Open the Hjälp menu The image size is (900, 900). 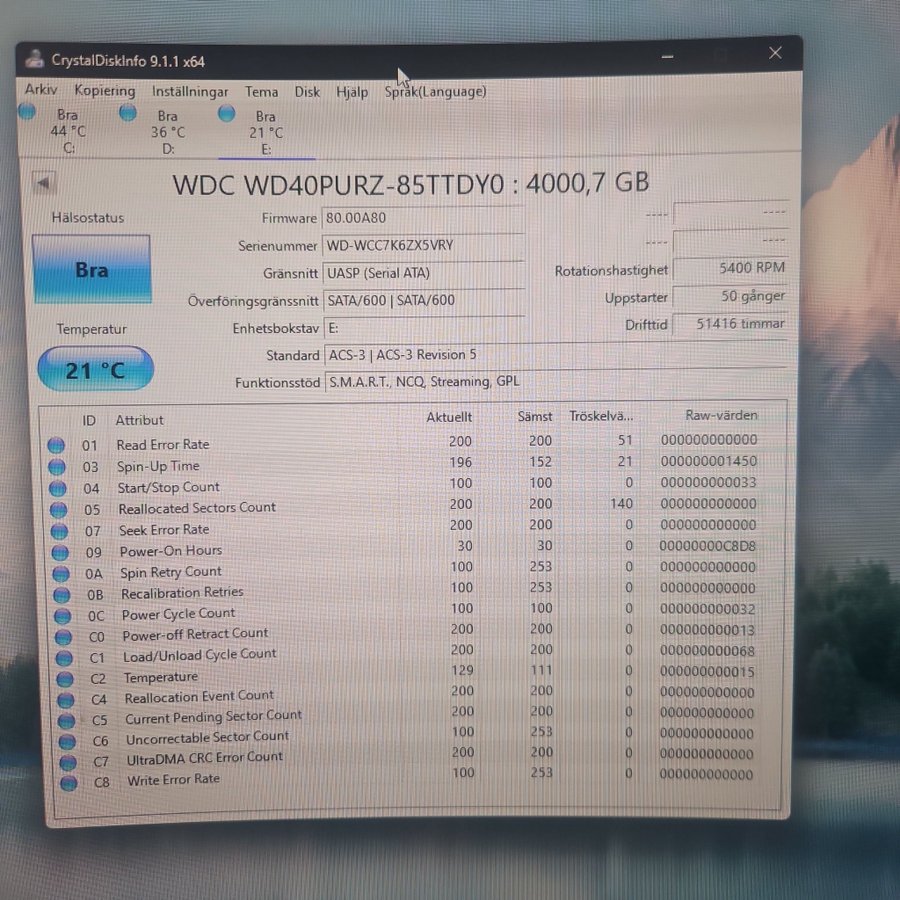[352, 92]
